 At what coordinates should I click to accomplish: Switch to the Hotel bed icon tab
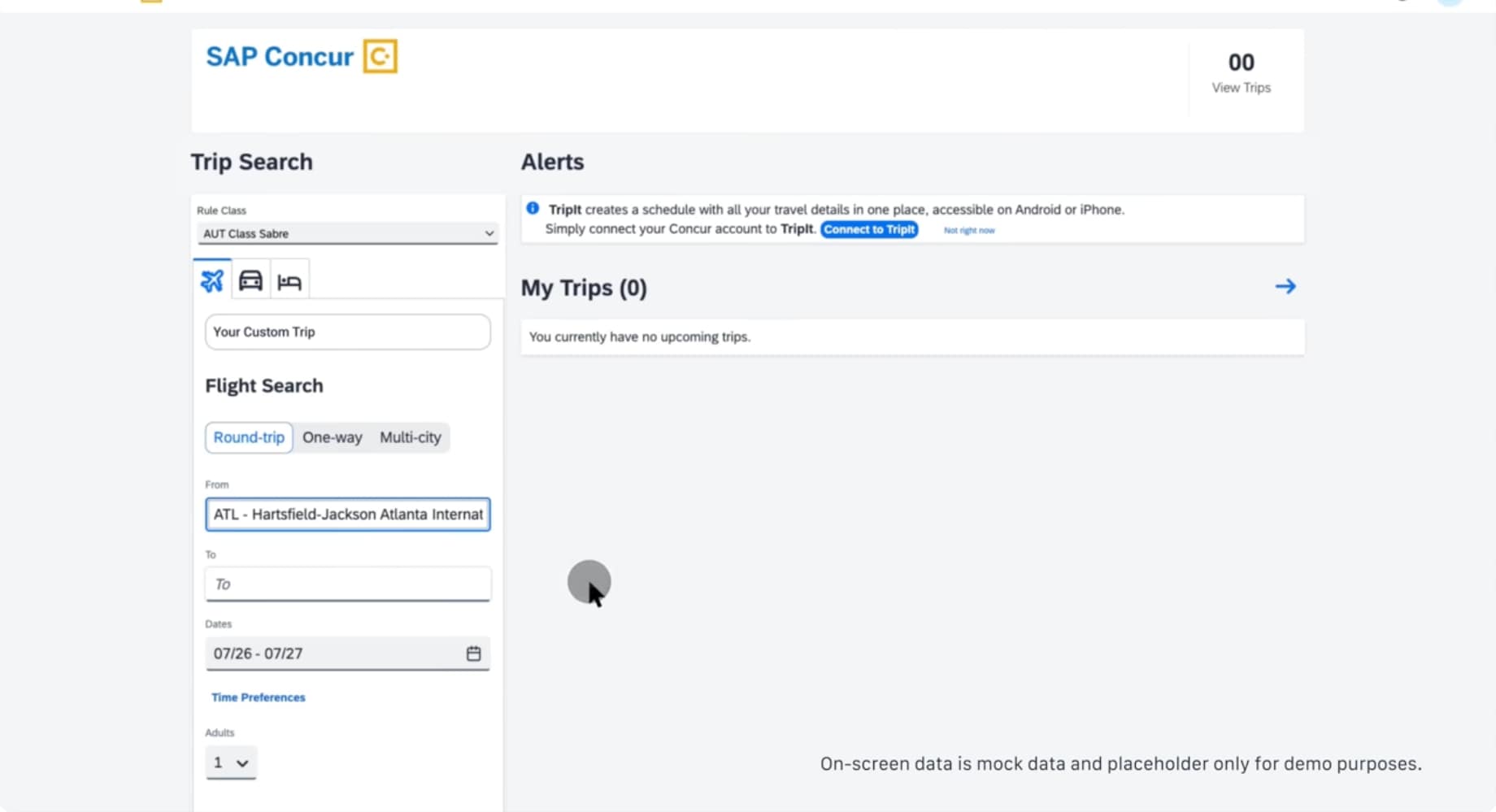[x=289, y=281]
